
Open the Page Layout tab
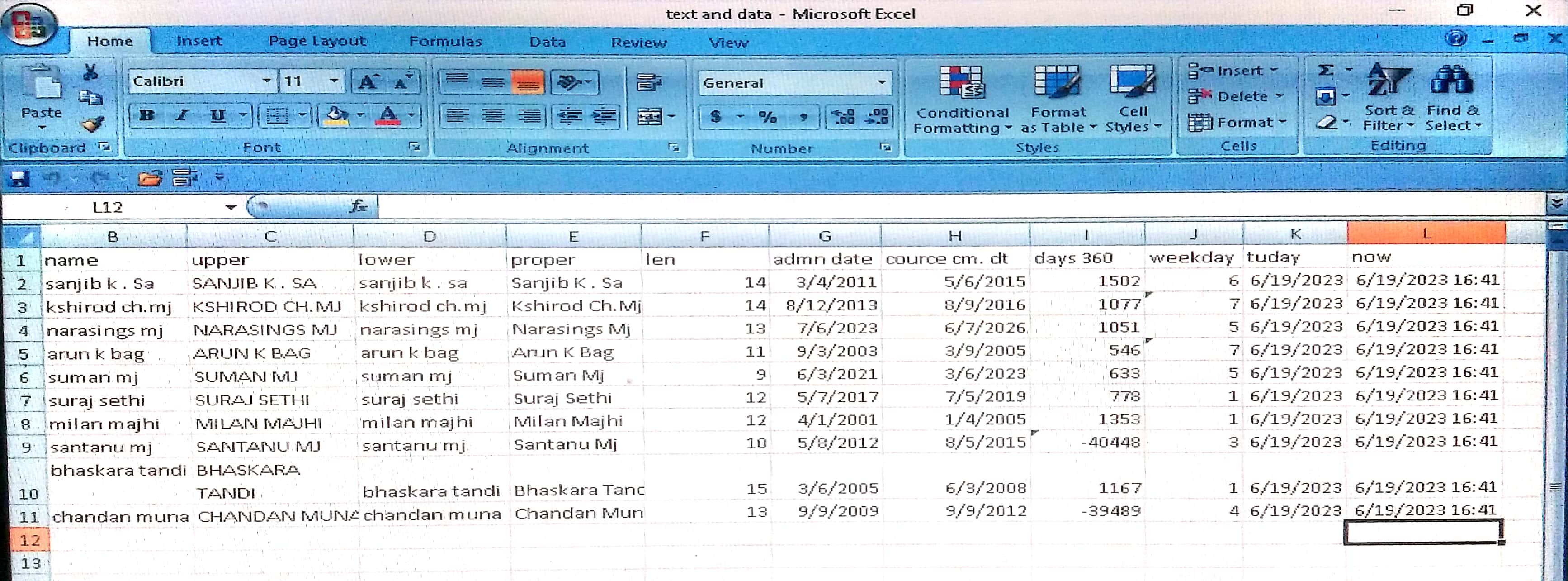click(x=317, y=41)
